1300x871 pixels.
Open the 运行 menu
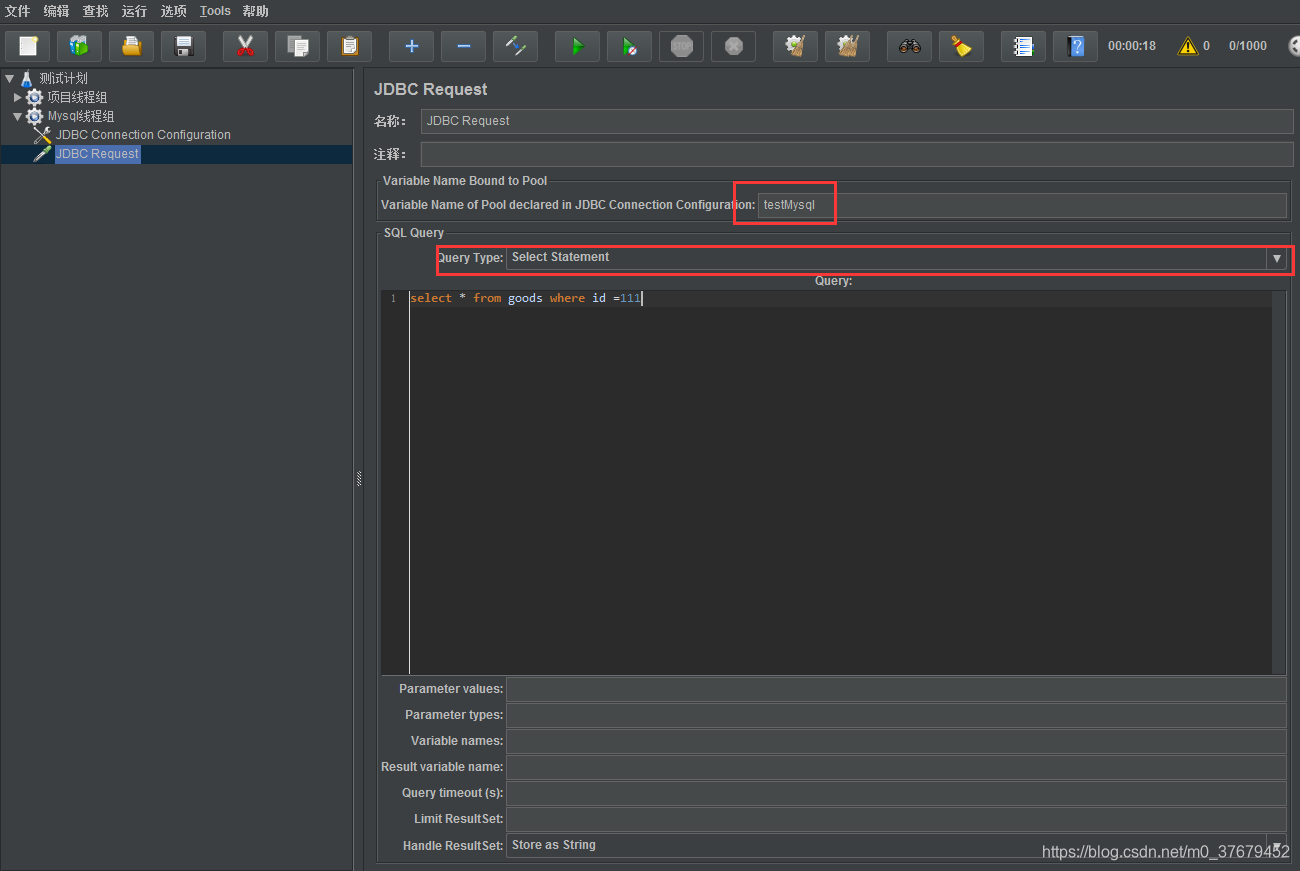pyautogui.click(x=135, y=11)
